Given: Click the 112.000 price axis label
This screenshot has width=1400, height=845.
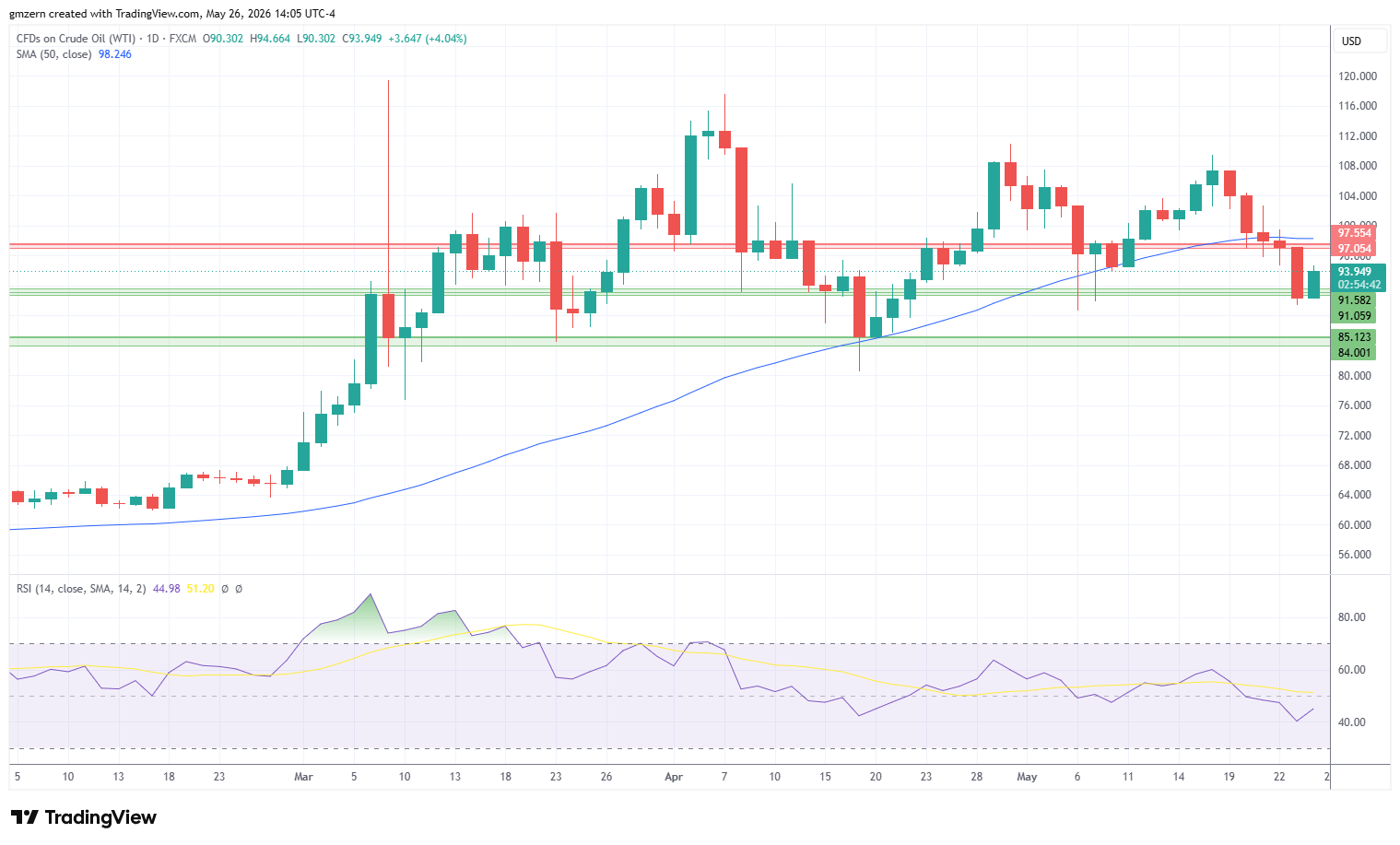Looking at the screenshot, I should [x=1358, y=136].
